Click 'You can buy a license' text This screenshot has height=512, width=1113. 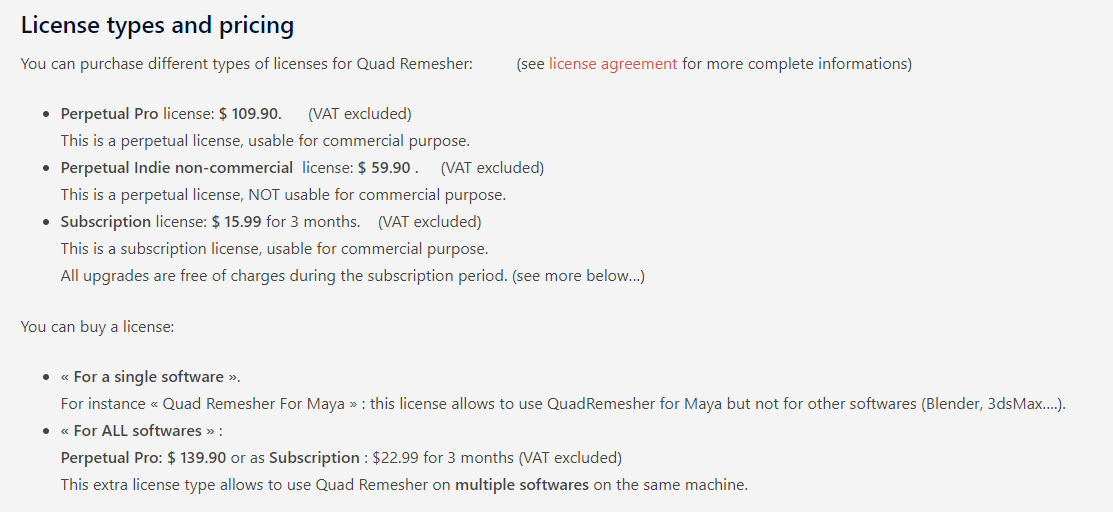(97, 327)
